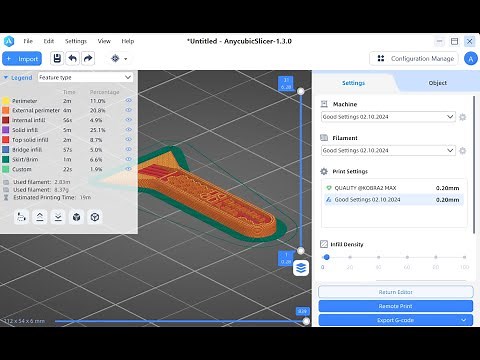Open the Edit menu

[x=49, y=41]
